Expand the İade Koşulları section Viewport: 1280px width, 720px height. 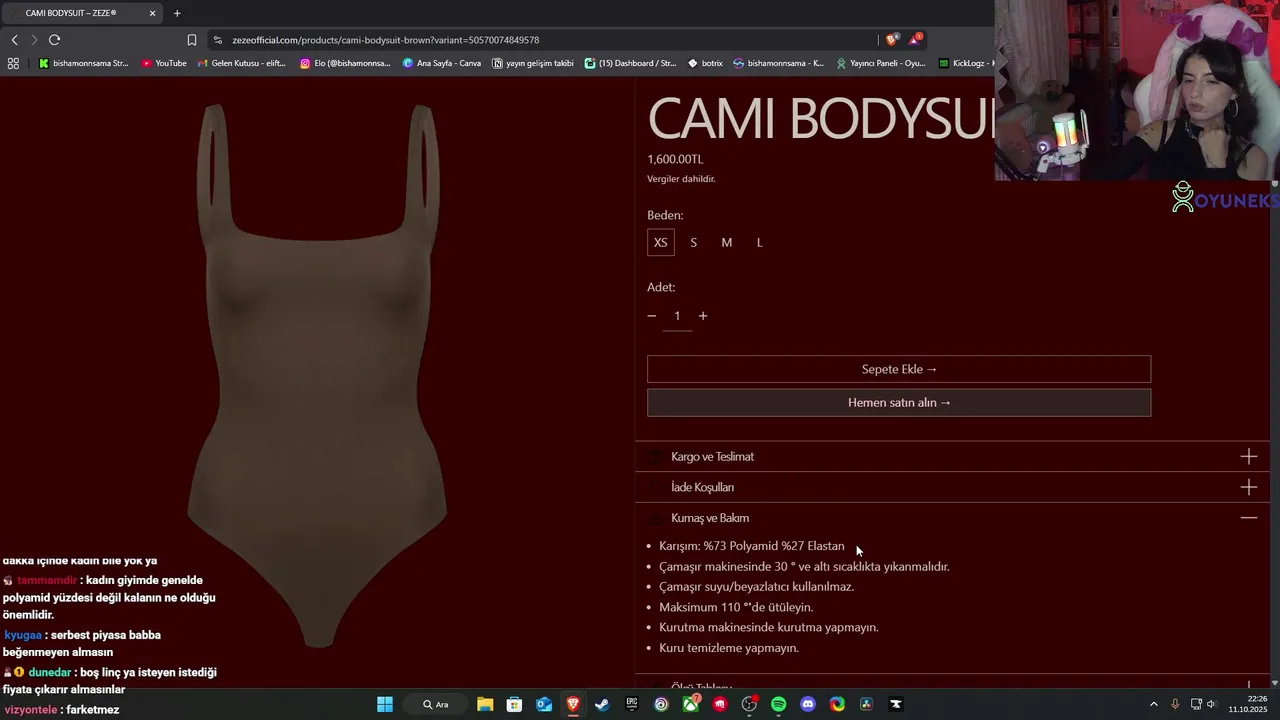pyautogui.click(x=952, y=487)
